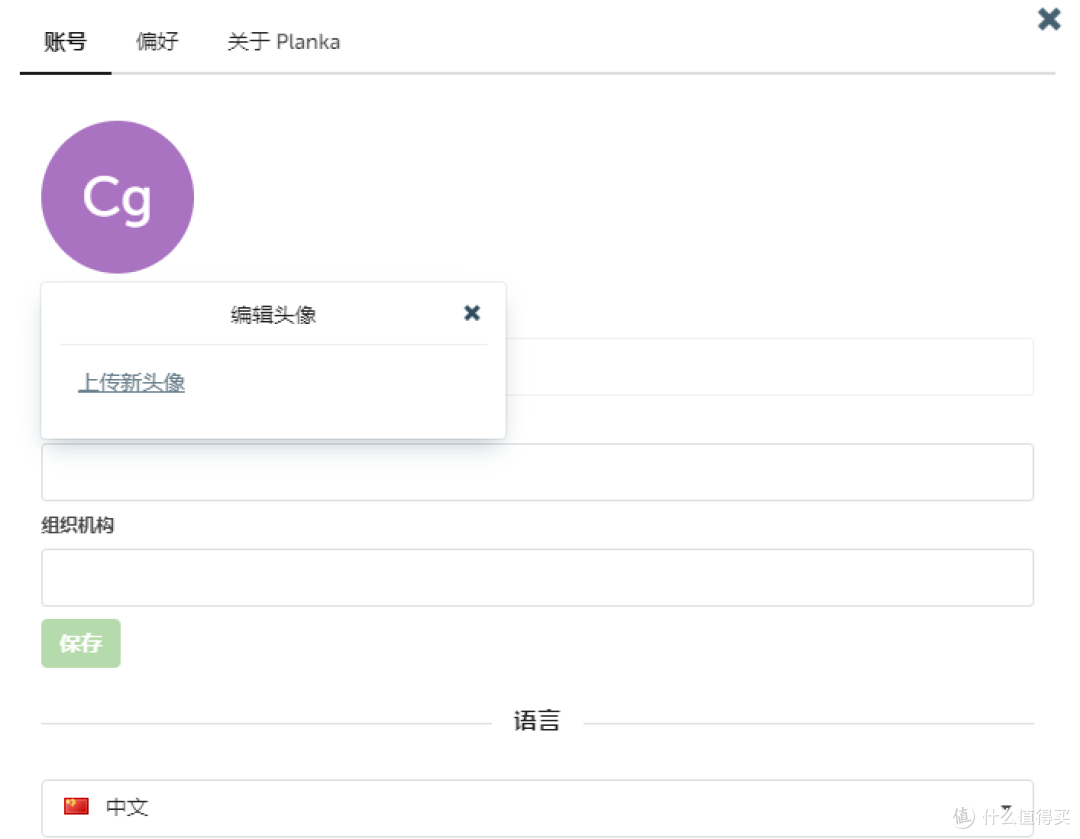1080x839 pixels.
Task: Switch to the 偏好 tab
Action: (156, 41)
